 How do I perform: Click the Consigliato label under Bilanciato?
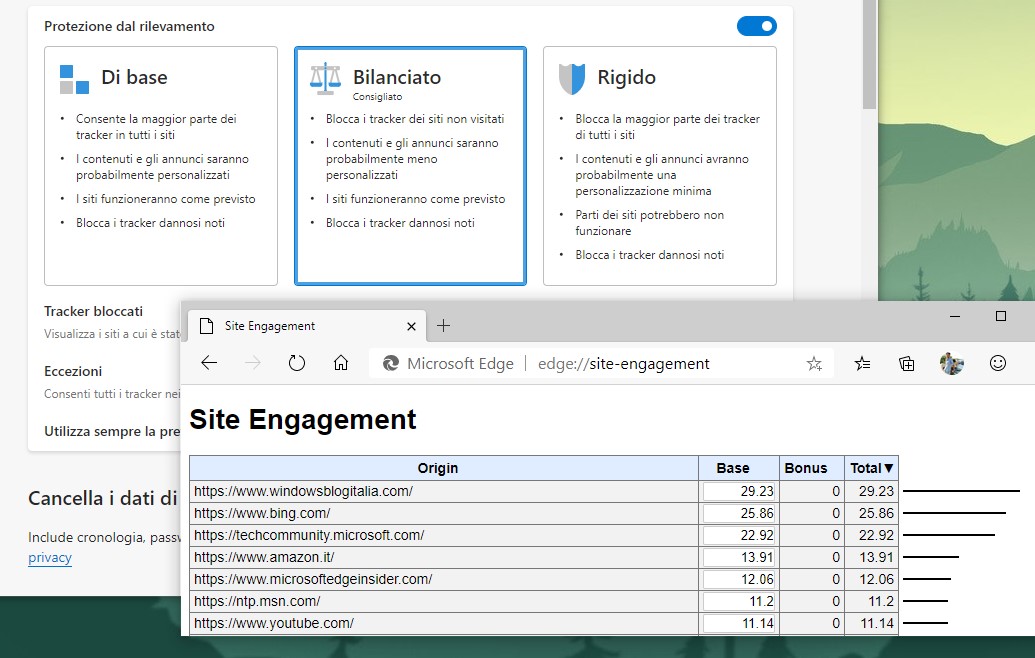coord(377,97)
